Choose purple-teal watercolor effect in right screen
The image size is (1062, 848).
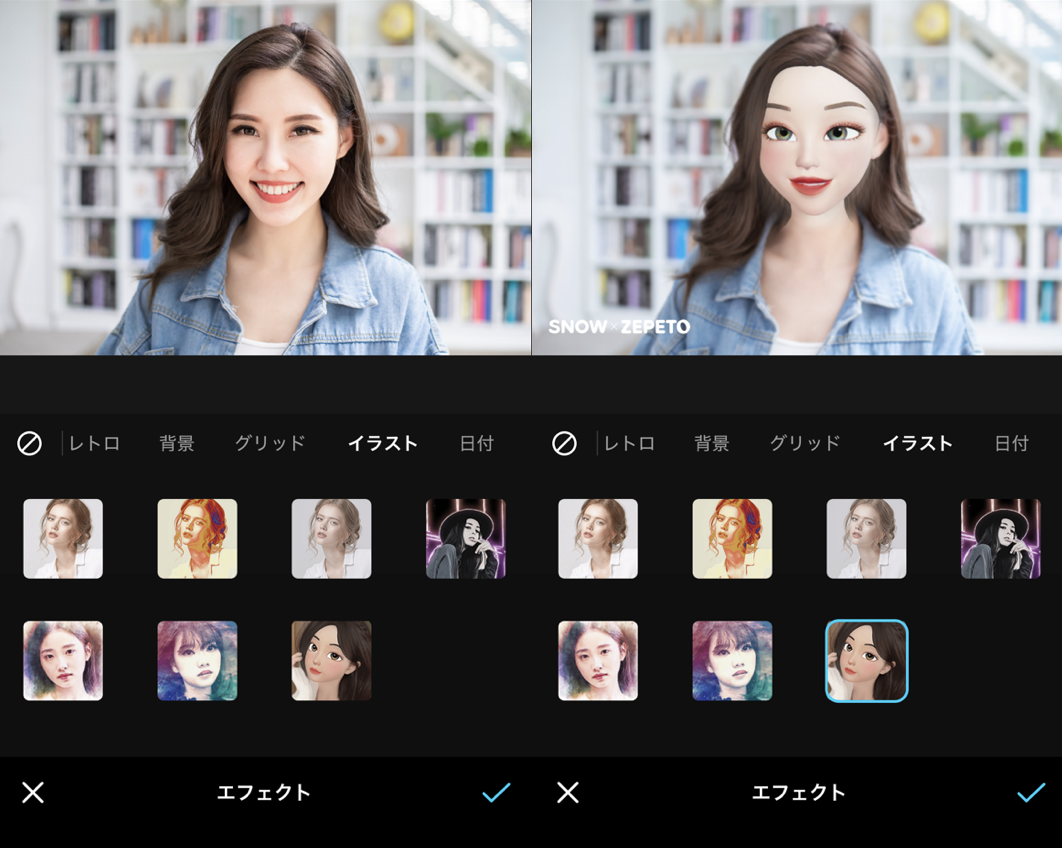732,661
